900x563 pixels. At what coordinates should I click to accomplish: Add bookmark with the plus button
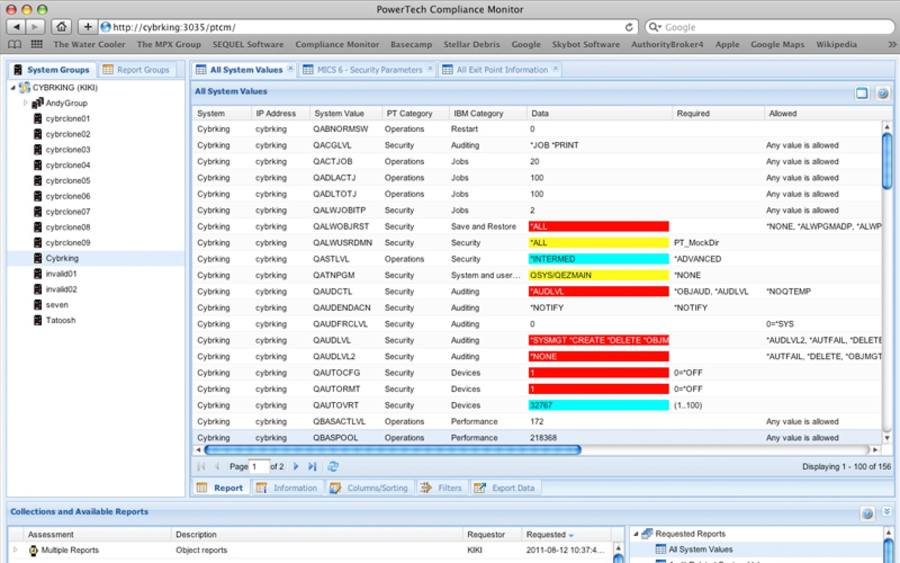[87, 27]
